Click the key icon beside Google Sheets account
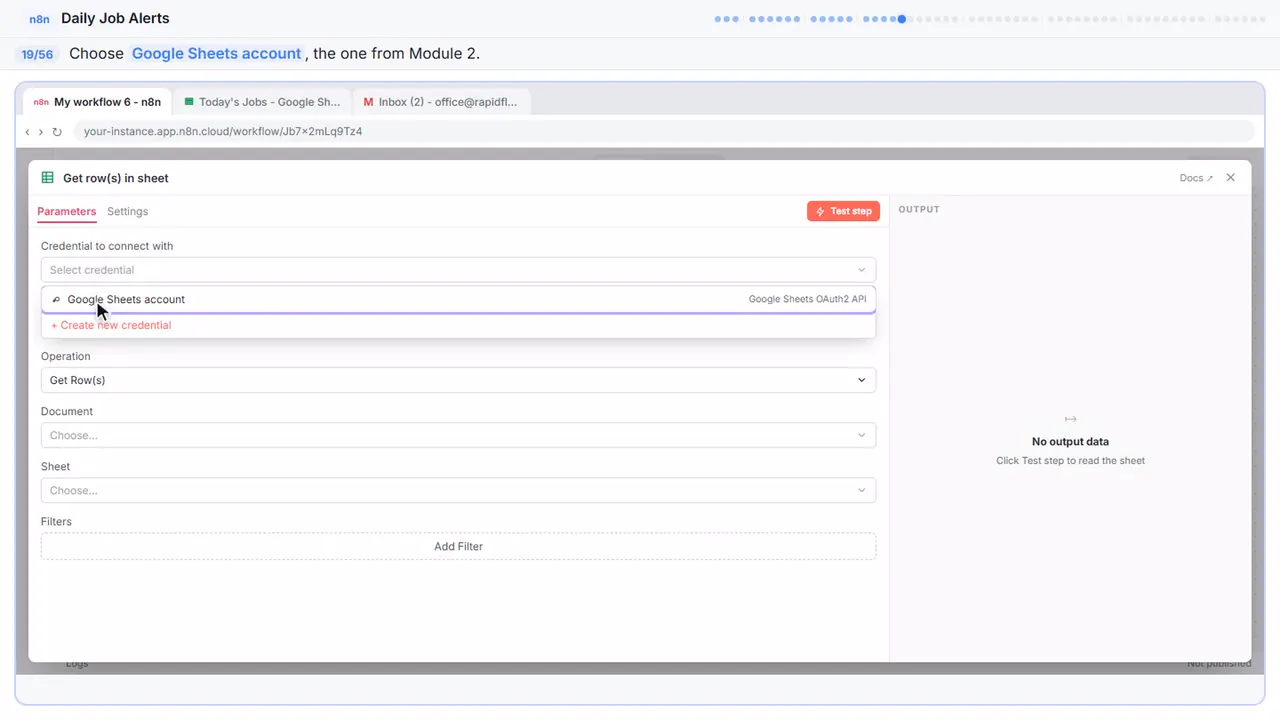1280x720 pixels. 56,299
